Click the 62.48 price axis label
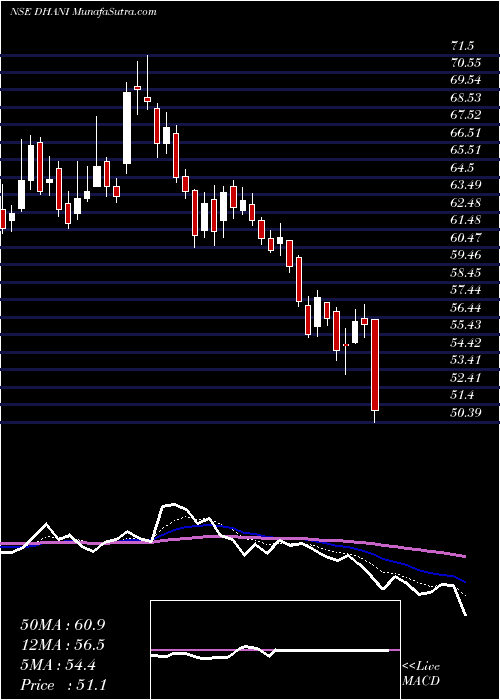500x700 pixels. (x=466, y=203)
